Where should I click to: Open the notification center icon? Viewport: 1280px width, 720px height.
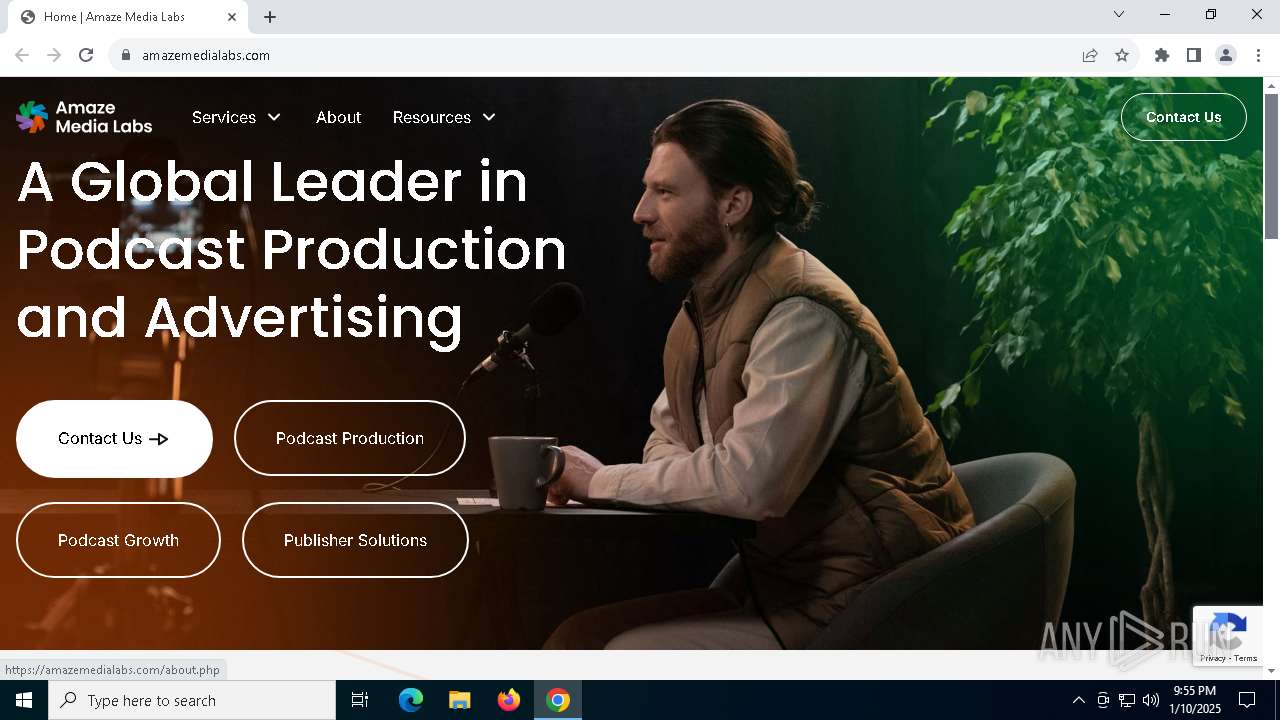1247,700
